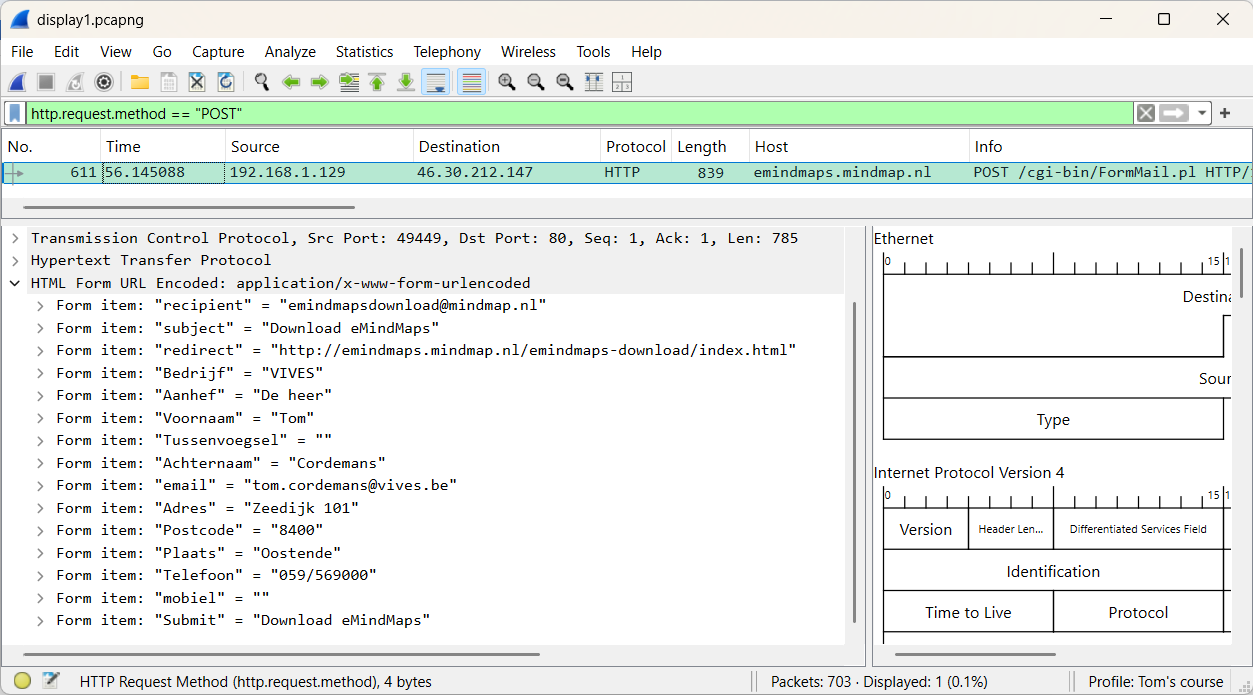Open display filter bookmarks
Screen dimensions: 1253x695
click(15, 114)
